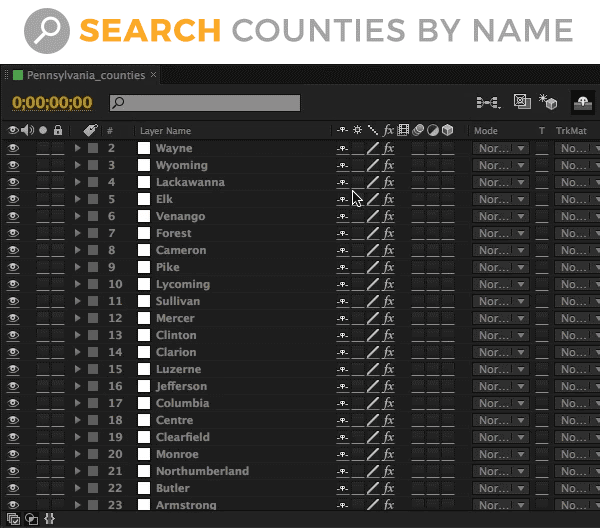Expand Layer Switches pane icon at bottom left
The width and height of the screenshot is (600, 528).
coord(13,519)
